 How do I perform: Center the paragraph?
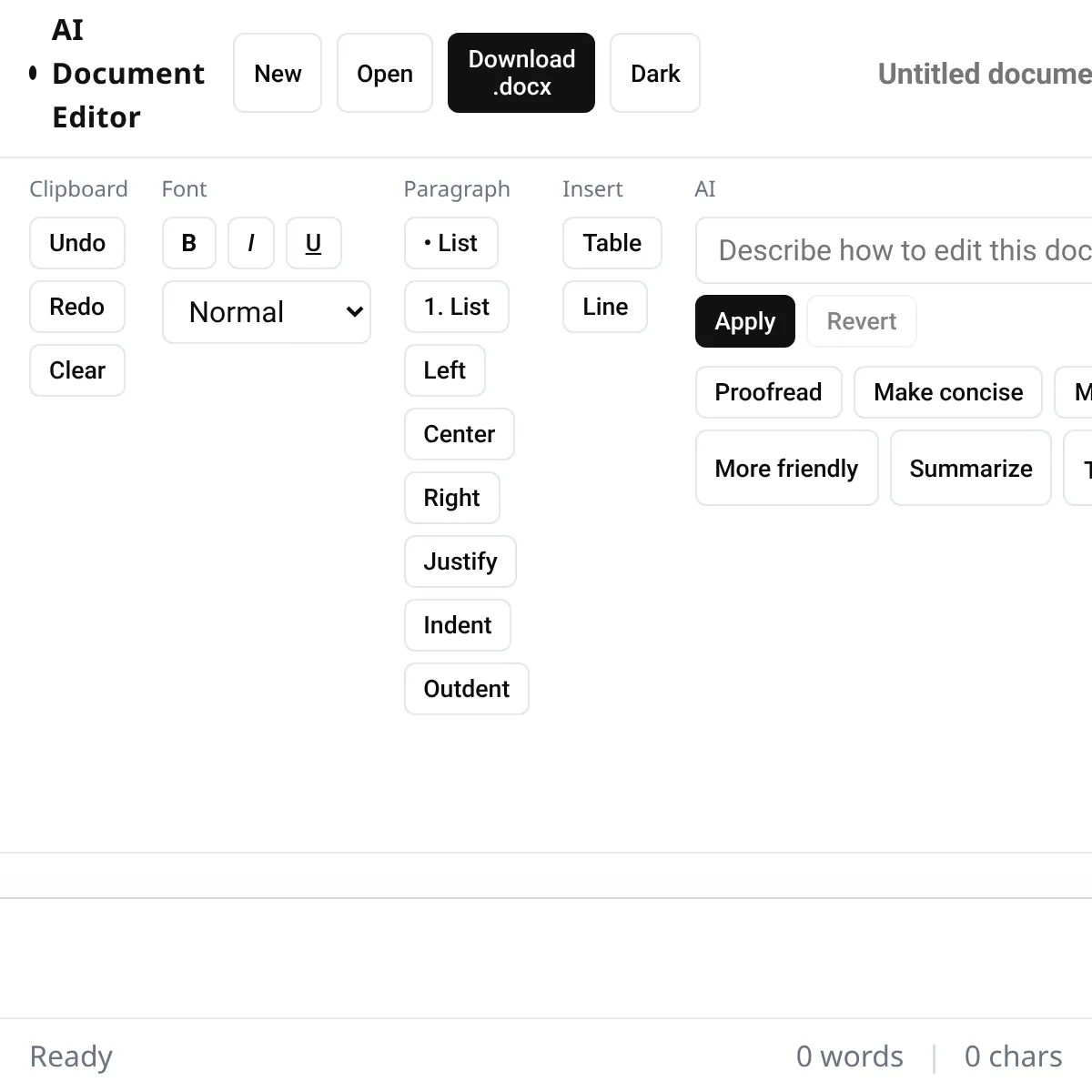(460, 434)
